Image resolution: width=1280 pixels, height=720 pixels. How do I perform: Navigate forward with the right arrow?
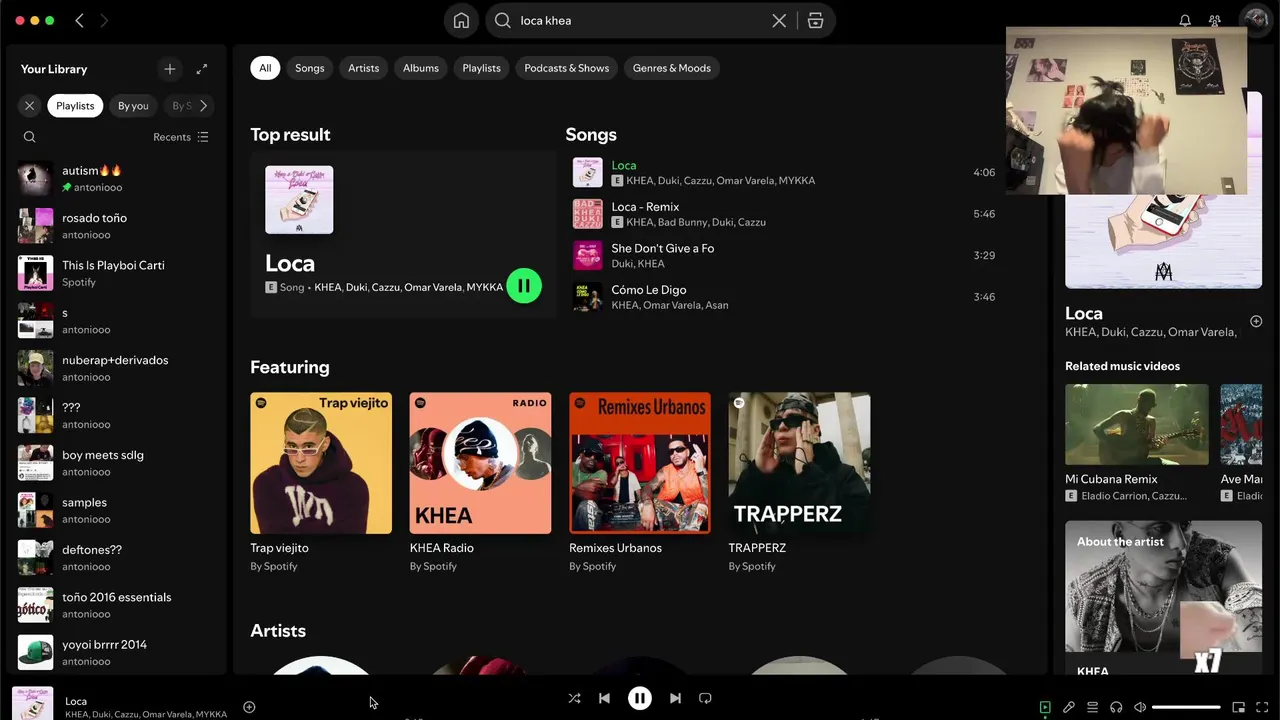(104, 20)
